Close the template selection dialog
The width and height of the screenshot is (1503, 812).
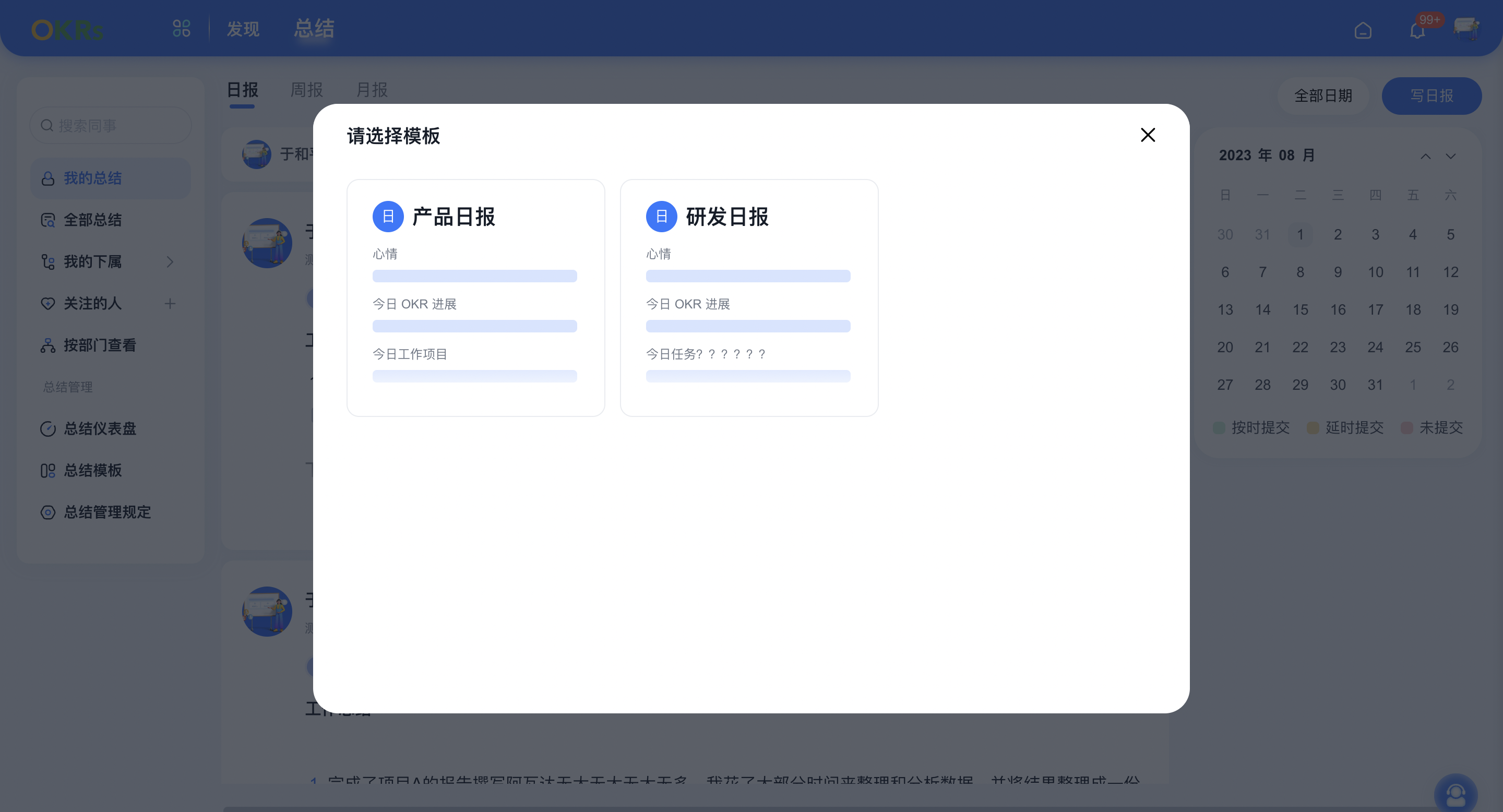click(1148, 135)
